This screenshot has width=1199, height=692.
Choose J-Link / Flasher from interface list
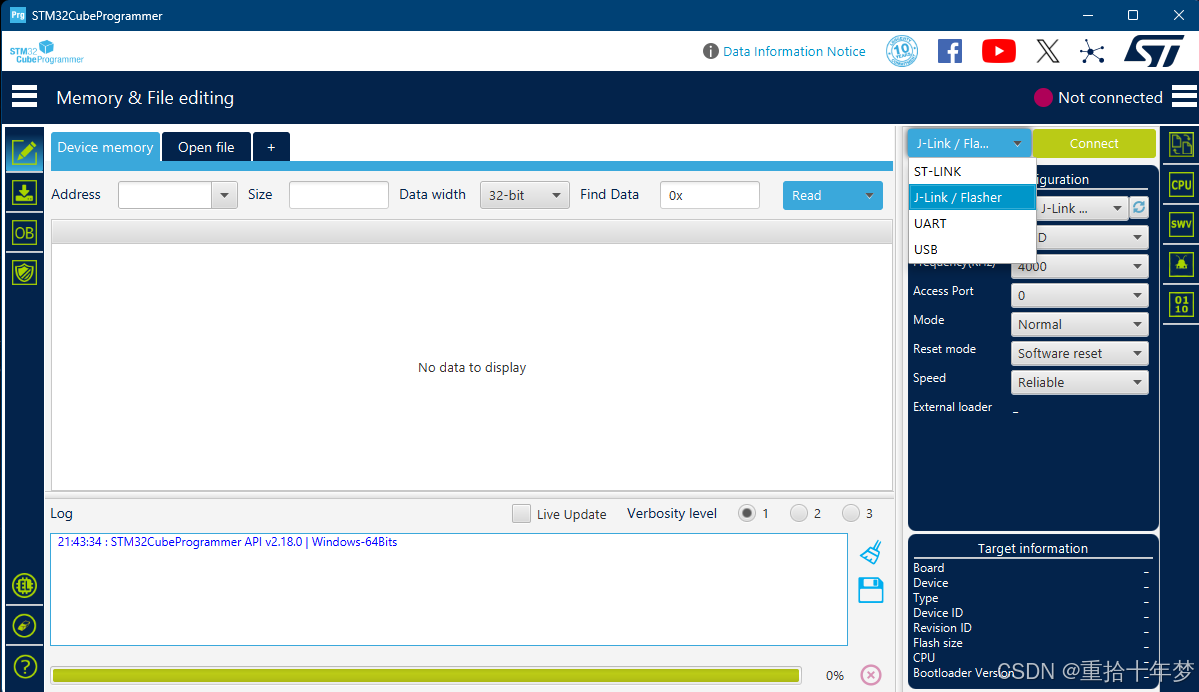point(972,197)
